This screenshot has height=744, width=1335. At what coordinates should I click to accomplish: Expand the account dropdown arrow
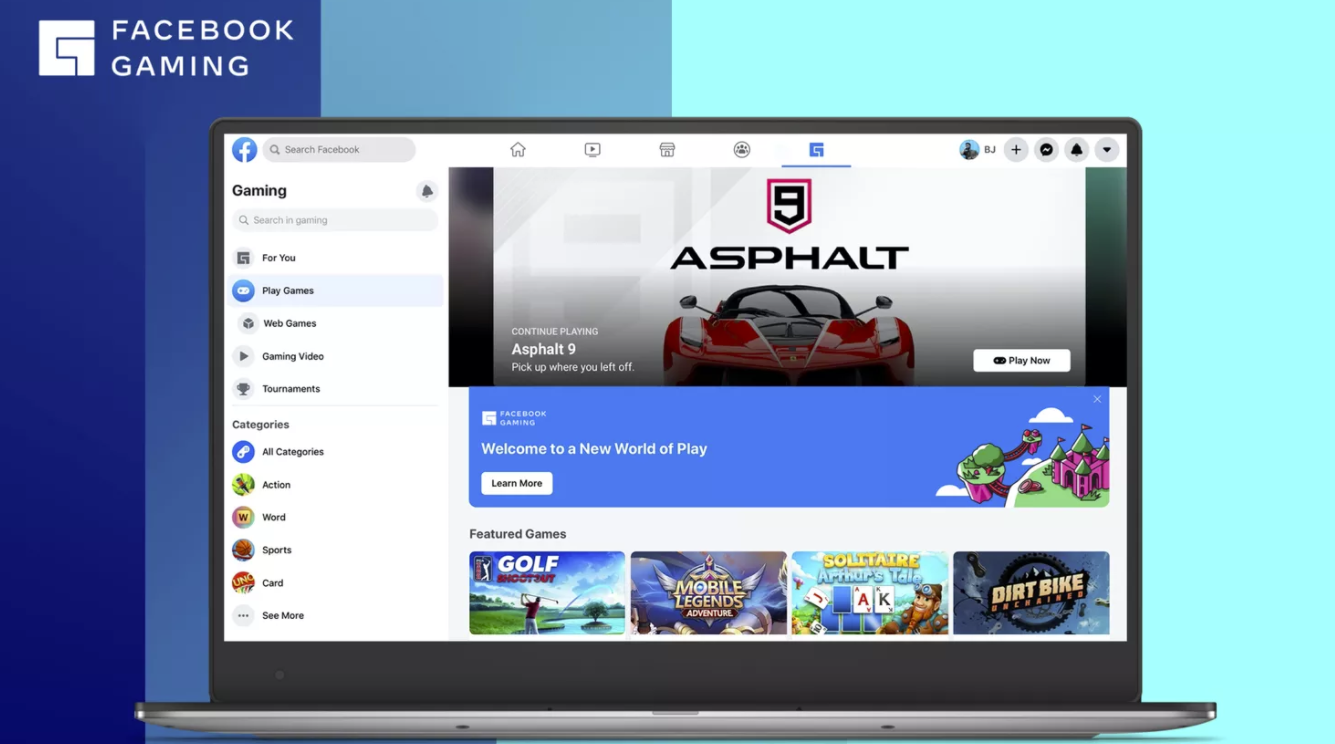click(1107, 150)
